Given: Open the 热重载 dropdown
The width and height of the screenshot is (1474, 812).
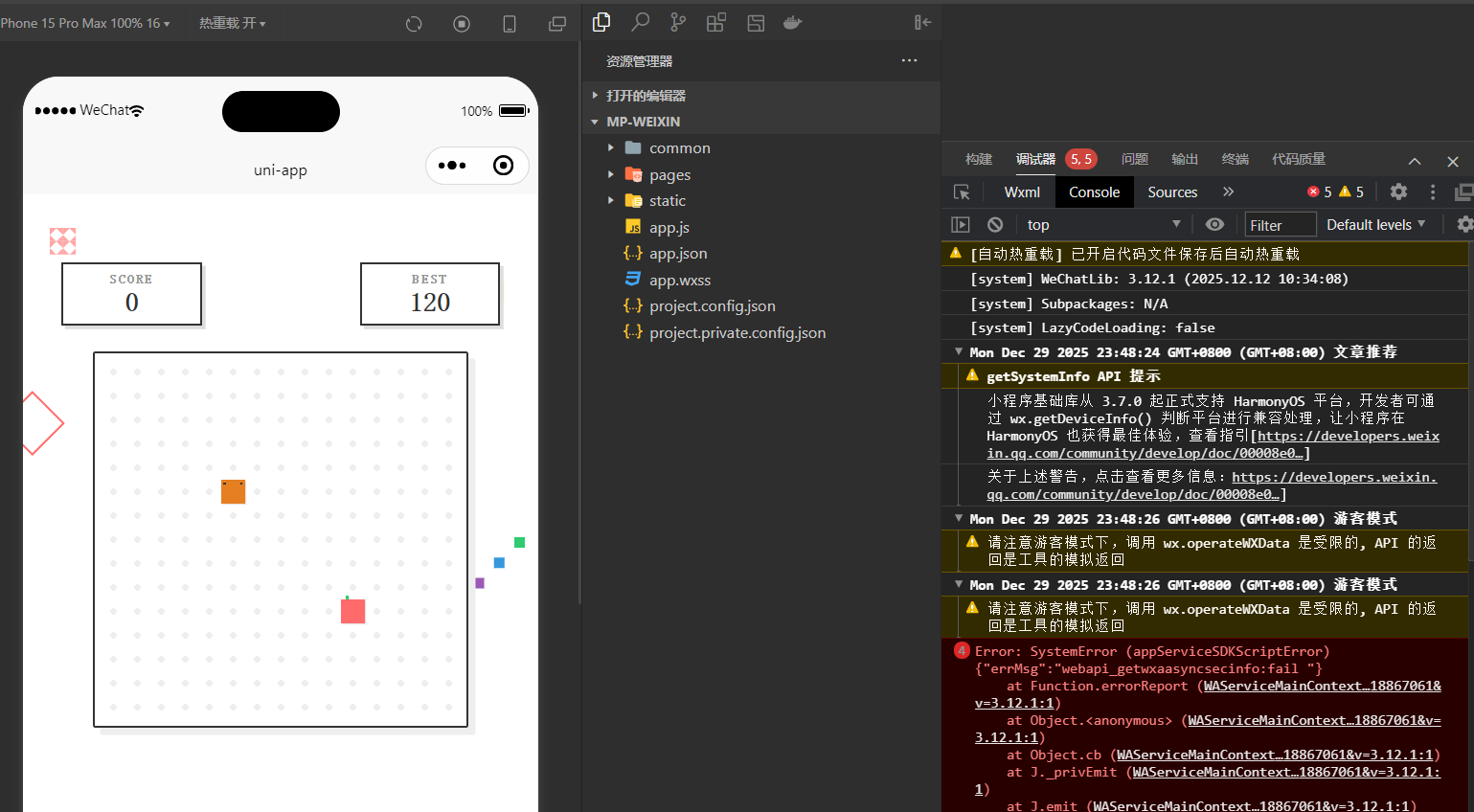Looking at the screenshot, I should point(232,23).
